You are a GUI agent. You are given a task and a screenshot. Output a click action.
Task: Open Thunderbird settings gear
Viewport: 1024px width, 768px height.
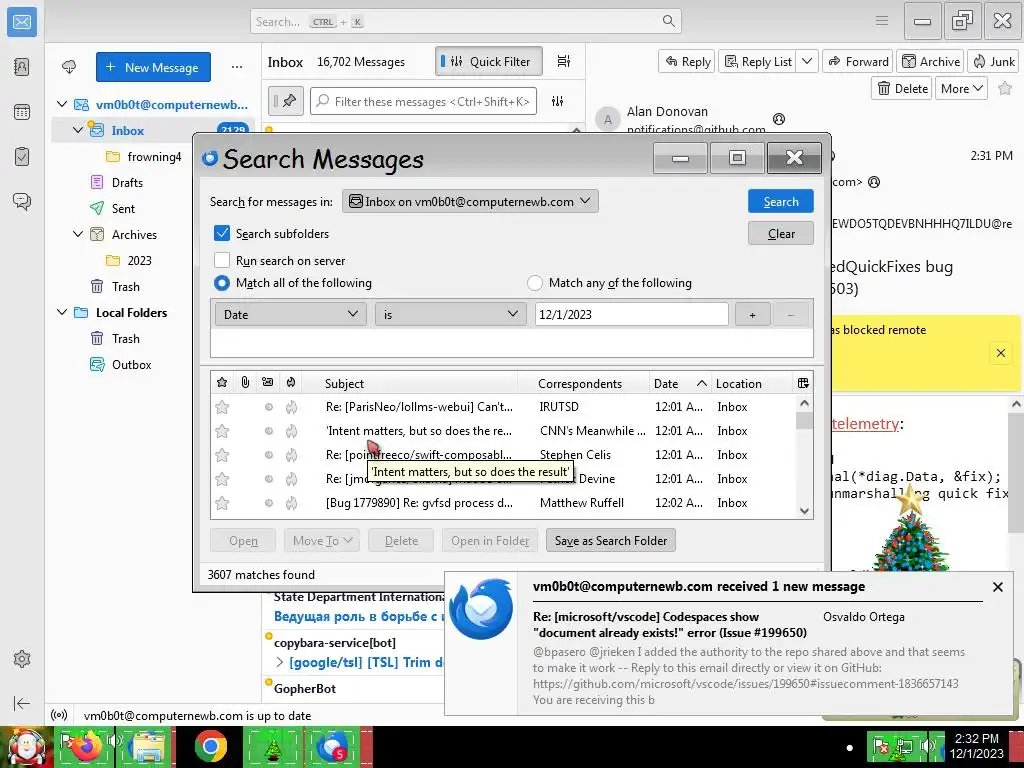[22, 659]
